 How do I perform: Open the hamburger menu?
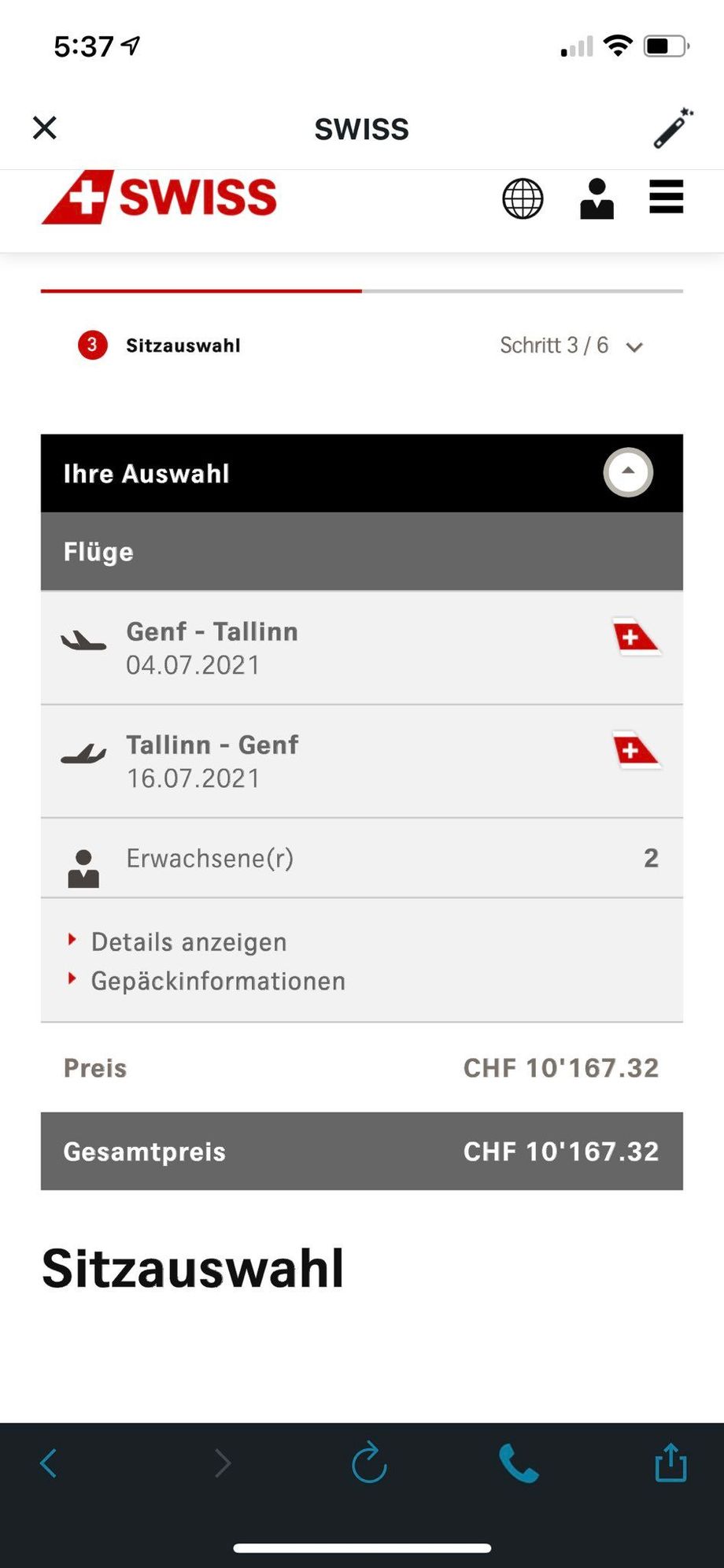pyautogui.click(x=666, y=197)
